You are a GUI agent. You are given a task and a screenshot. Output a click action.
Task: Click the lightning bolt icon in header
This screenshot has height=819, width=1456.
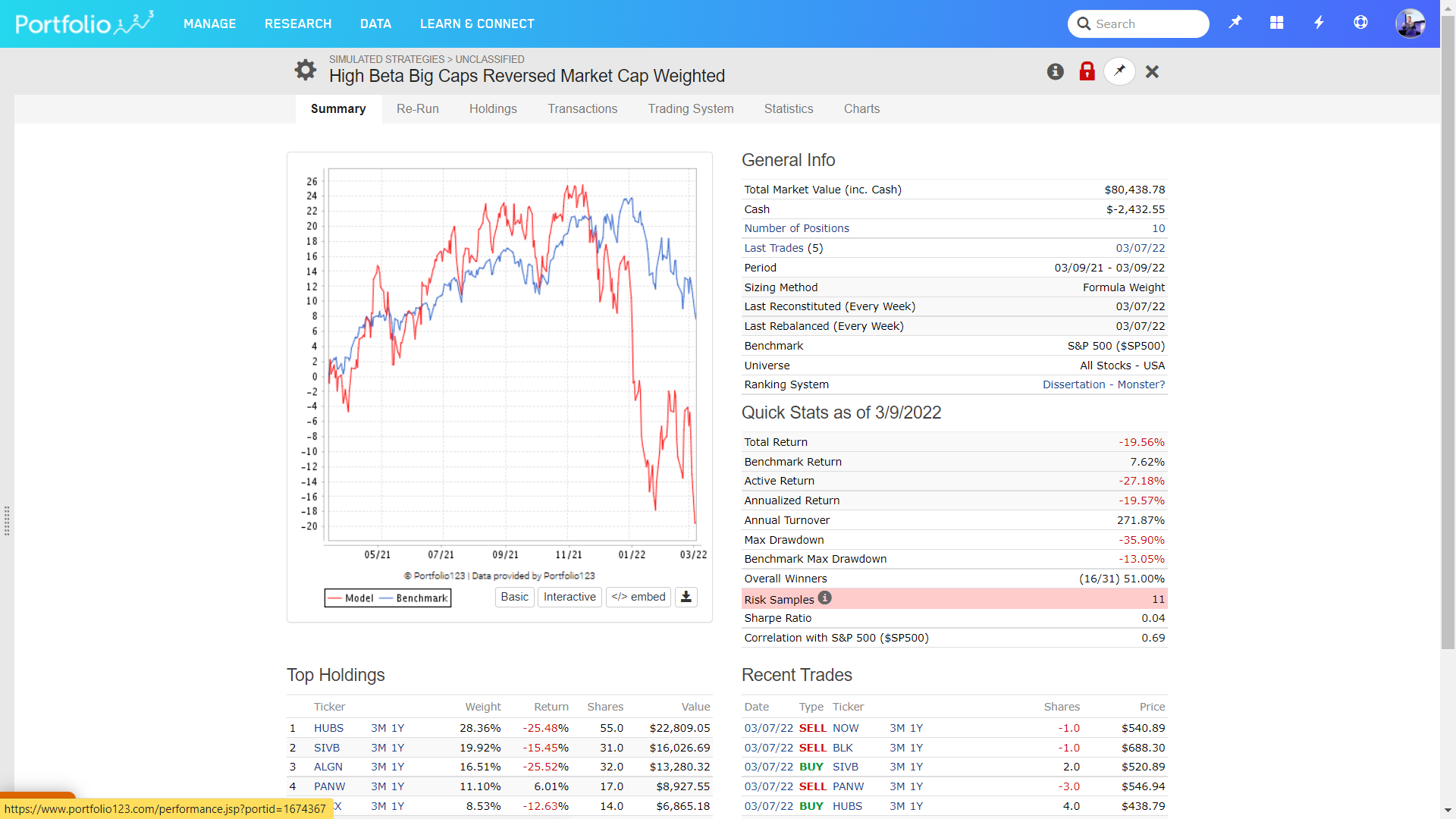pos(1319,23)
